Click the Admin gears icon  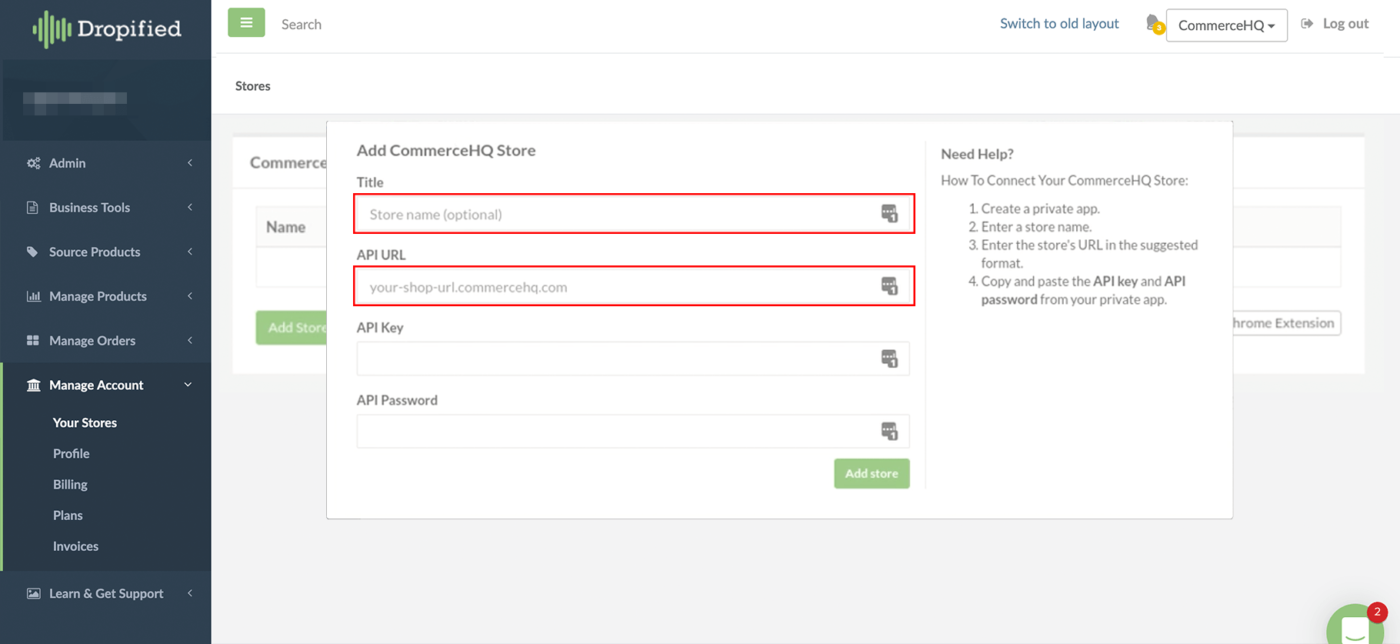point(33,163)
